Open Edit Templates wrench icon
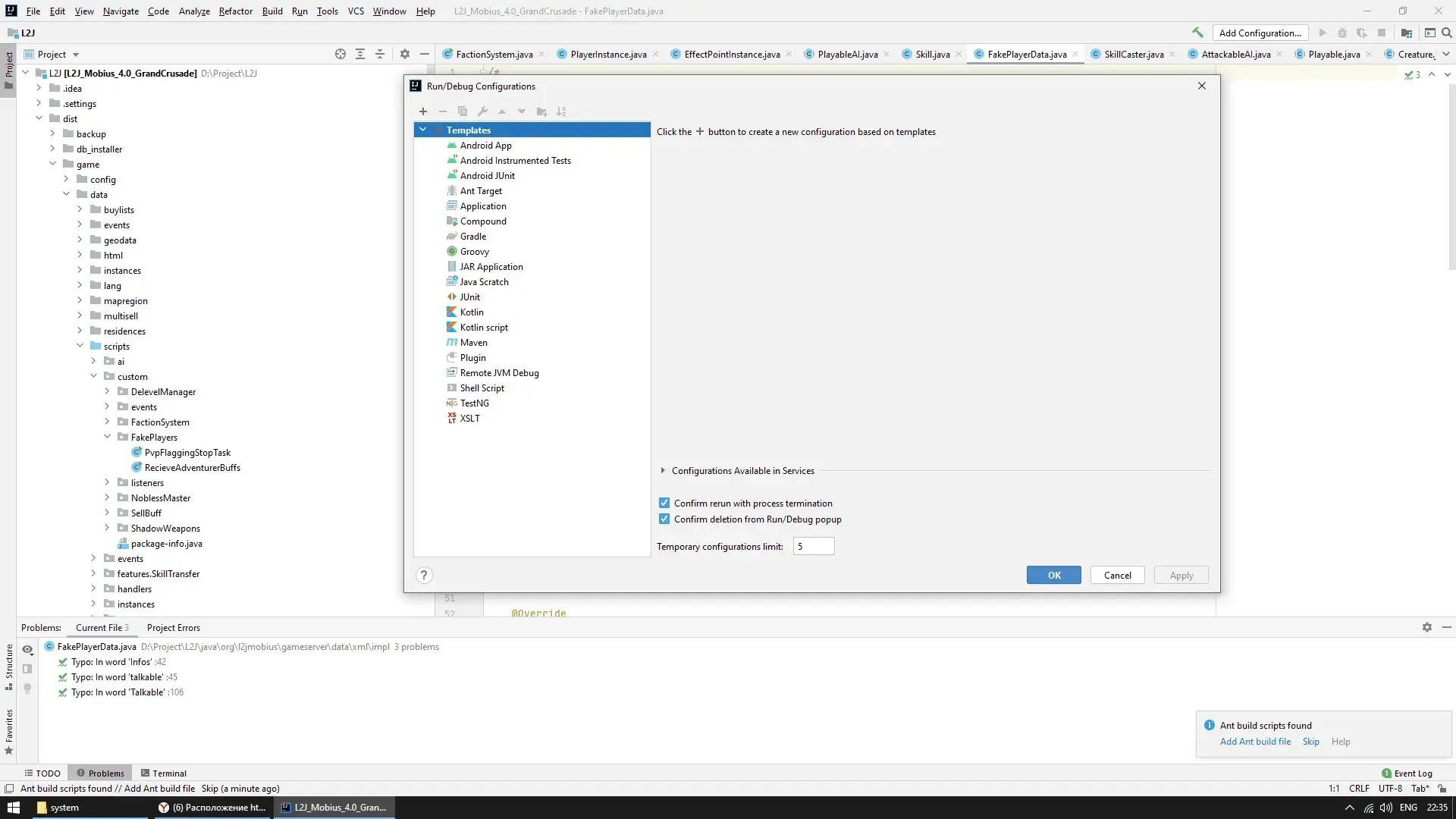The image size is (1456, 819). pos(482,111)
